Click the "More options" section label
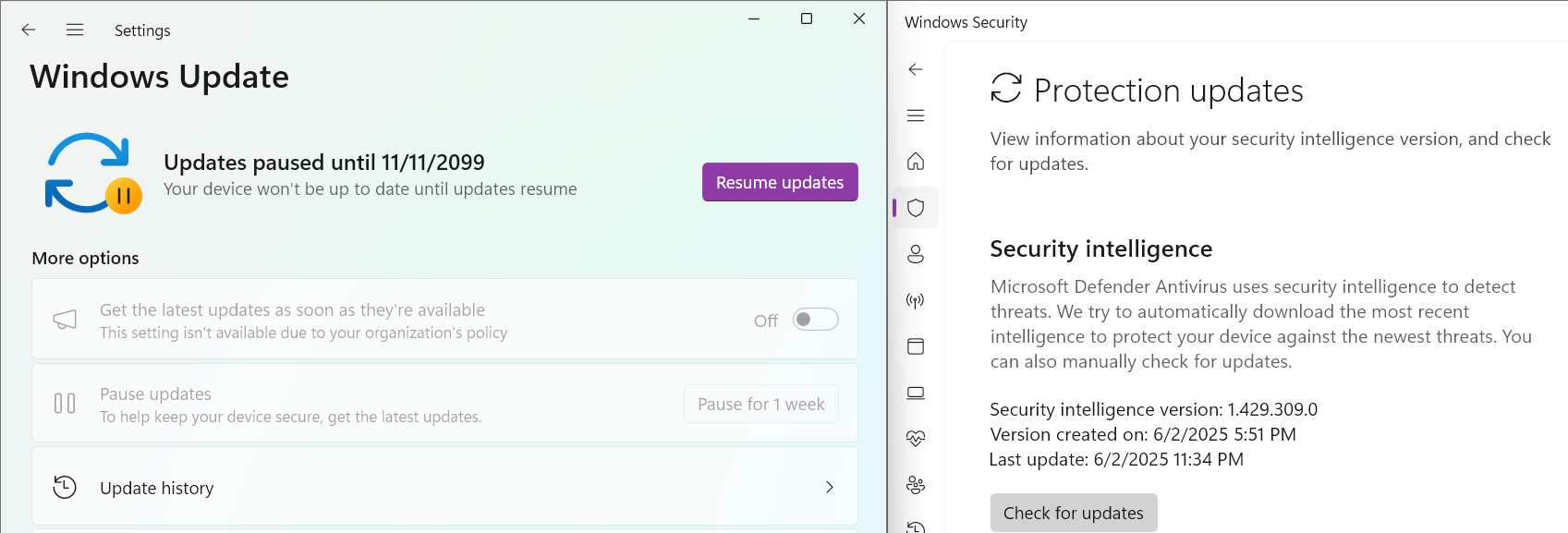Image resolution: width=1568 pixels, height=533 pixels. [x=86, y=259]
